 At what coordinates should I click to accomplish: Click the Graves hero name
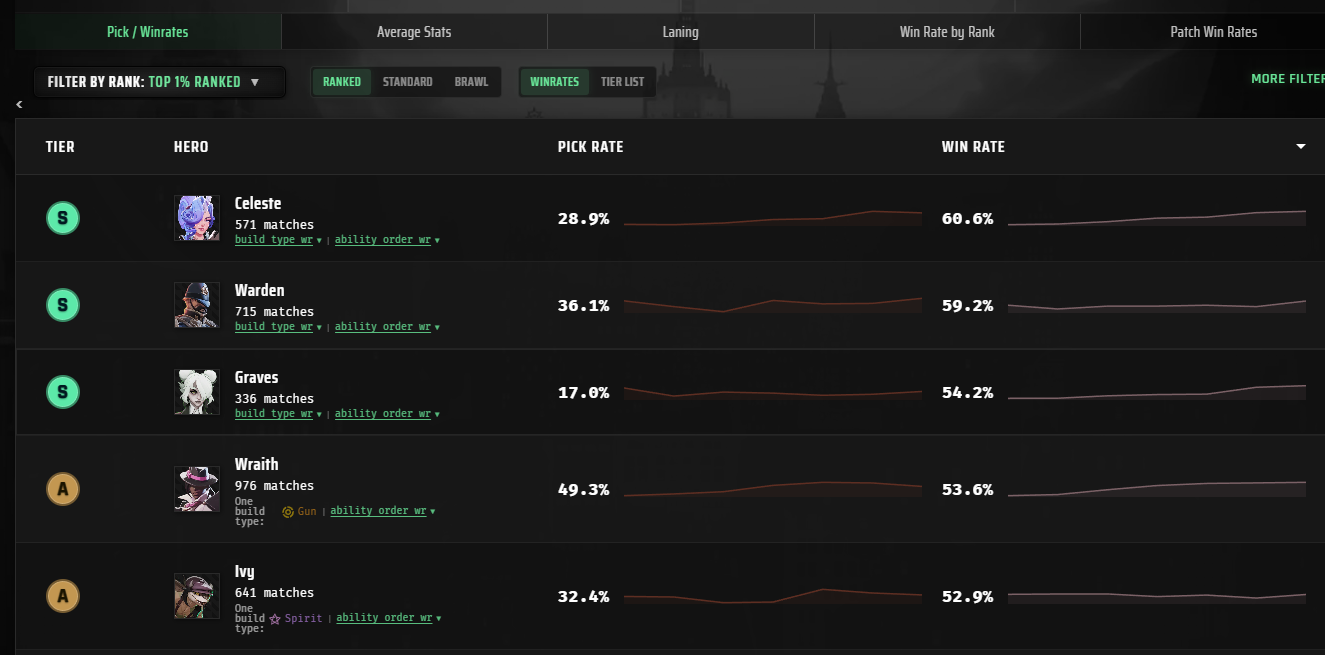[x=257, y=378]
